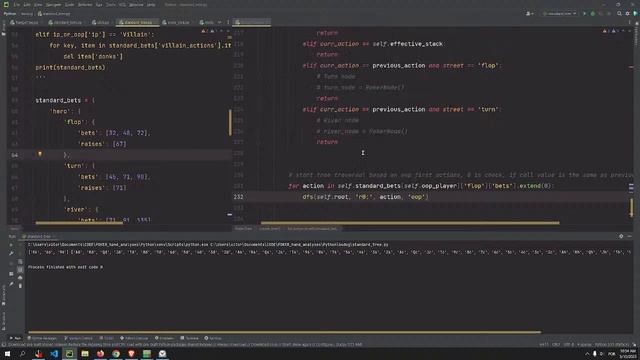Screen dimensions: 640x360
Task: Open IDE settings gear icon in toolbar
Action: tap(628, 13)
